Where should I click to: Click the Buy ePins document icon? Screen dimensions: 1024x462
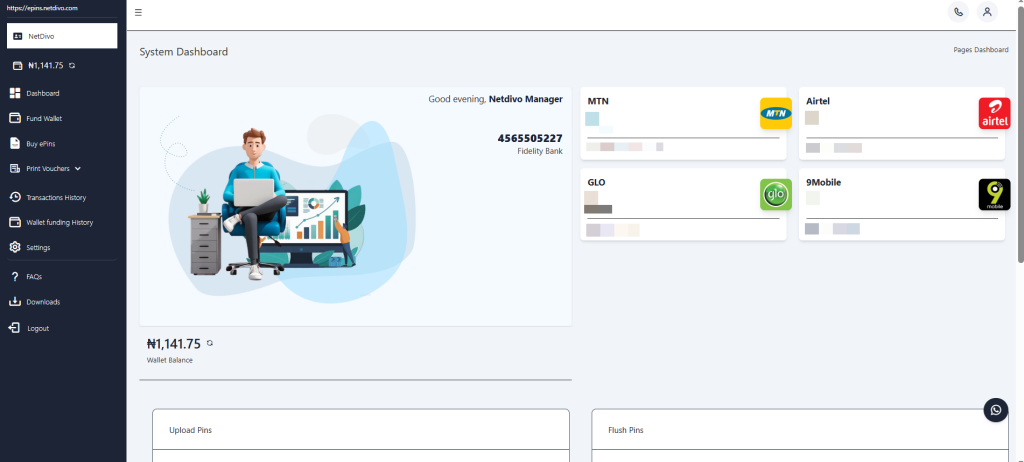click(x=15, y=143)
